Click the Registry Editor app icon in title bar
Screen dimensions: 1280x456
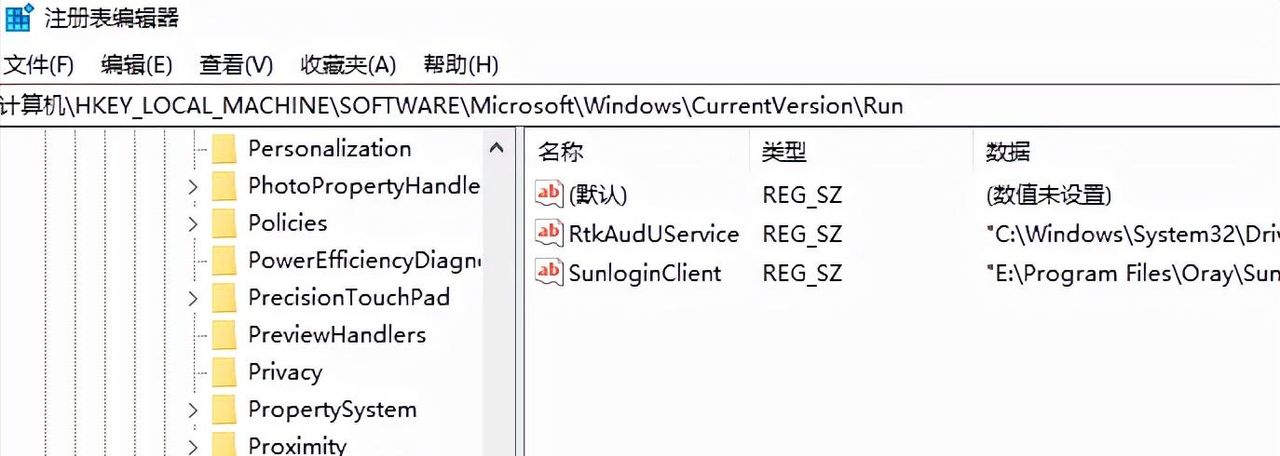(x=19, y=17)
